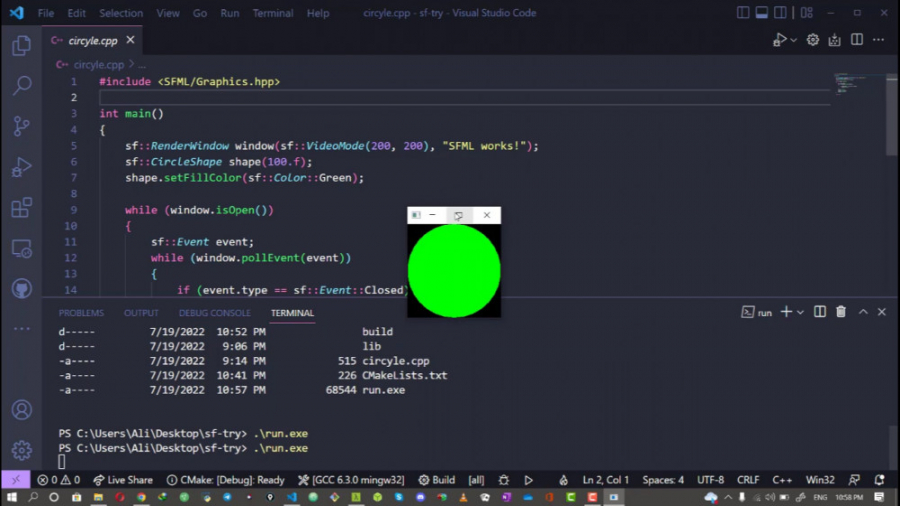Open the Explorer view in activity bar

pyautogui.click(x=21, y=46)
